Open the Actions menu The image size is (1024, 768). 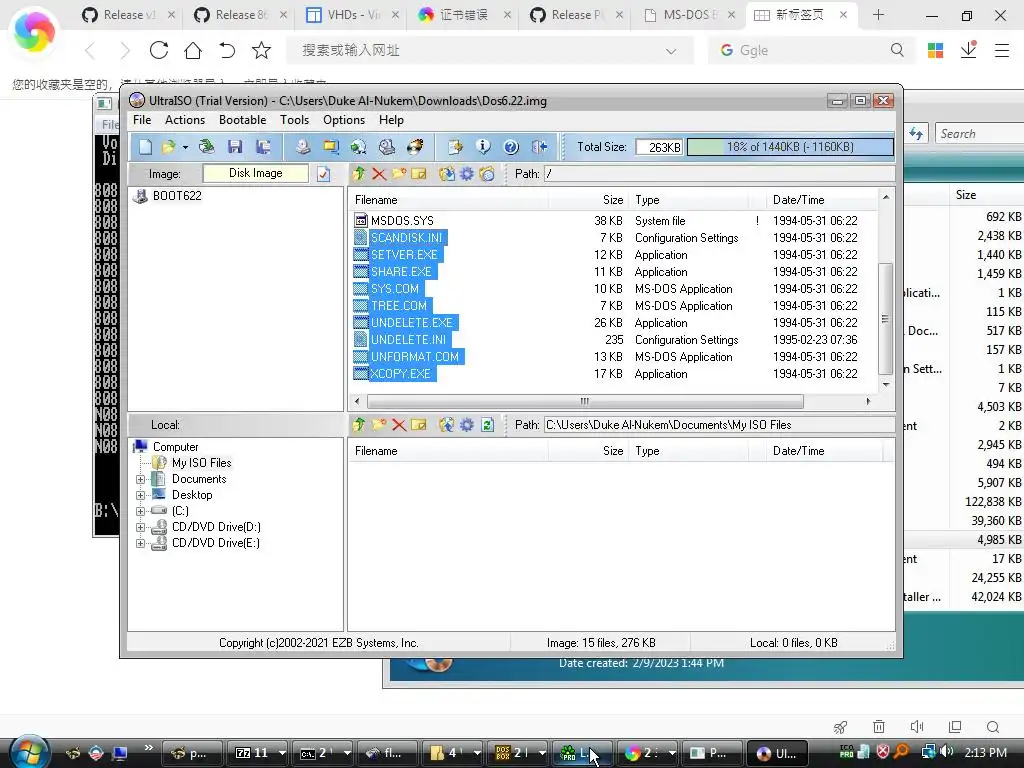click(185, 120)
